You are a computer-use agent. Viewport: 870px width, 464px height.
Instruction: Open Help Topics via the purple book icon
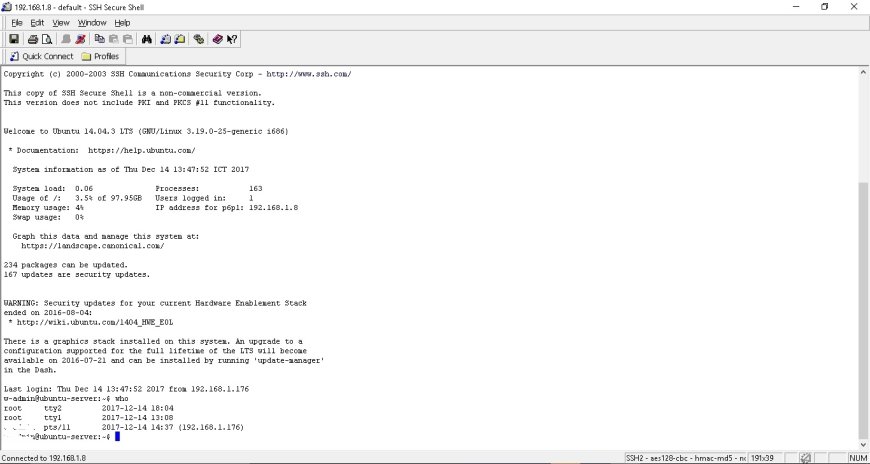click(x=218, y=39)
